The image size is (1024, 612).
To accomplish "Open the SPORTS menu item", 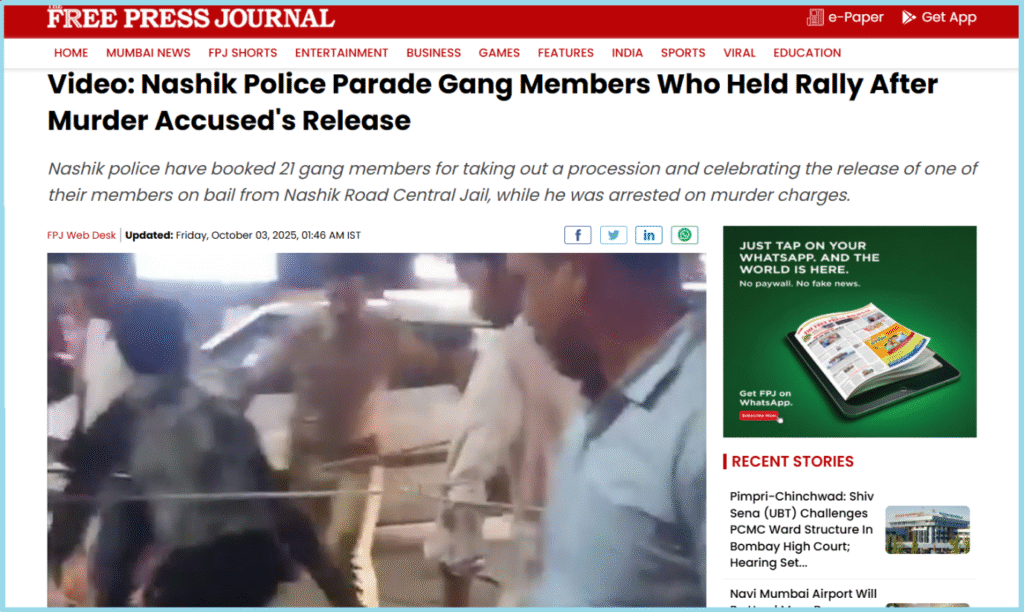I will click(x=683, y=53).
